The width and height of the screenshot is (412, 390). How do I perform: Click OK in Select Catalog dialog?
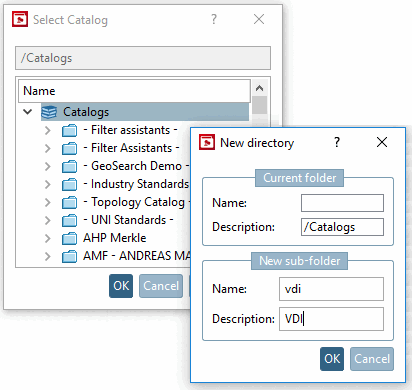[121, 286]
